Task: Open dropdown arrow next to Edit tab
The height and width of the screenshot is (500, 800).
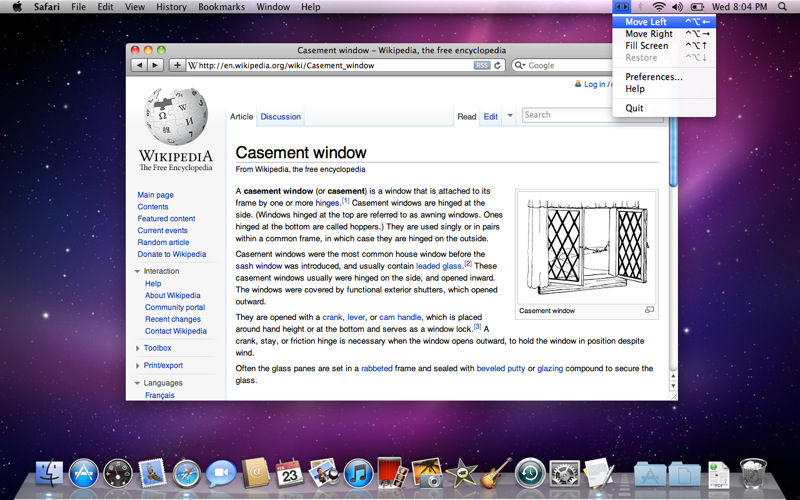Action: 510,115
